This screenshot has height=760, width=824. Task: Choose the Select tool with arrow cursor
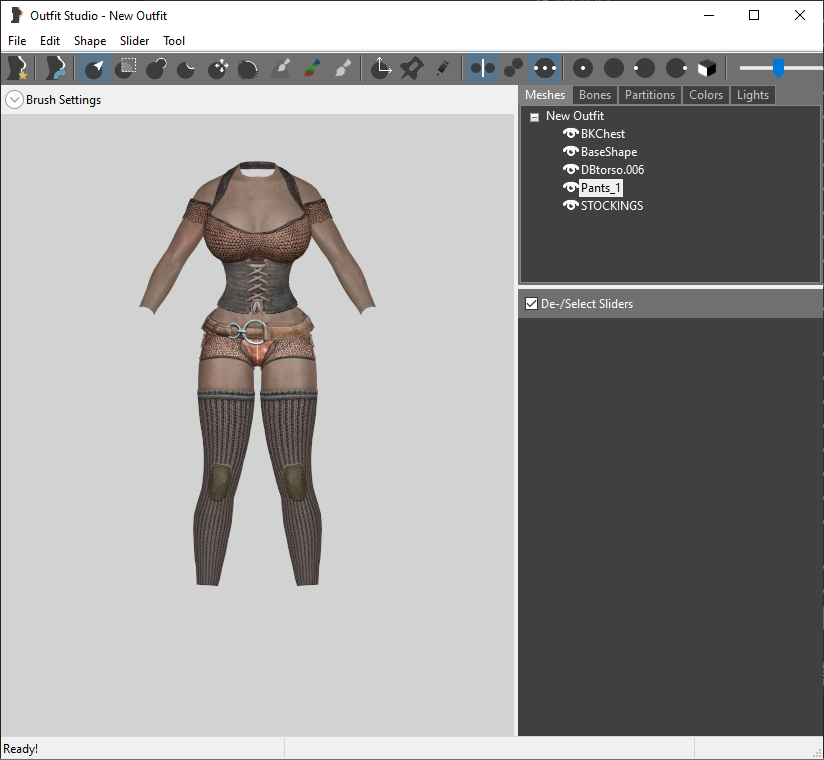tap(95, 68)
